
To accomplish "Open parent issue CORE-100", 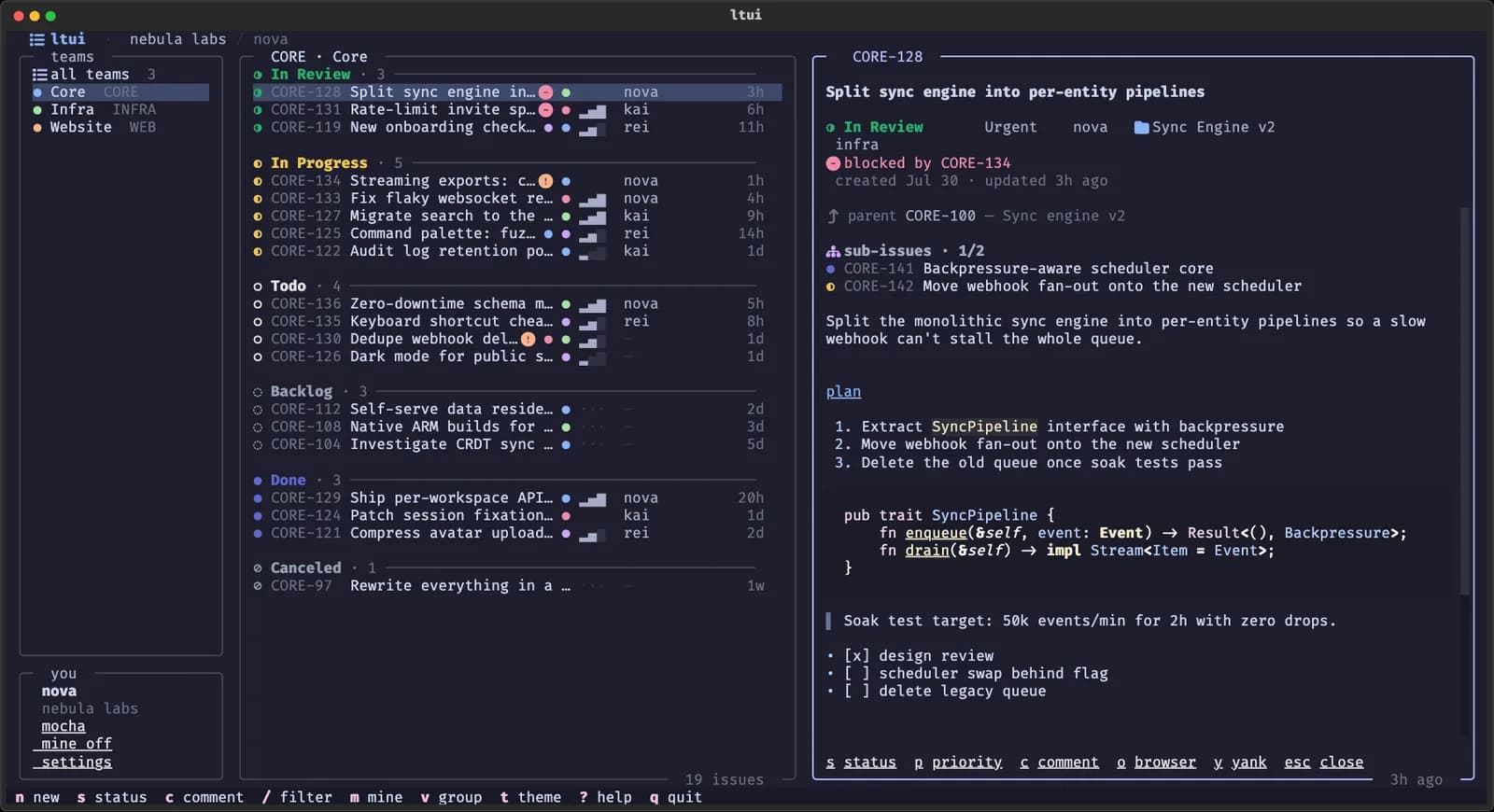I will point(940,217).
